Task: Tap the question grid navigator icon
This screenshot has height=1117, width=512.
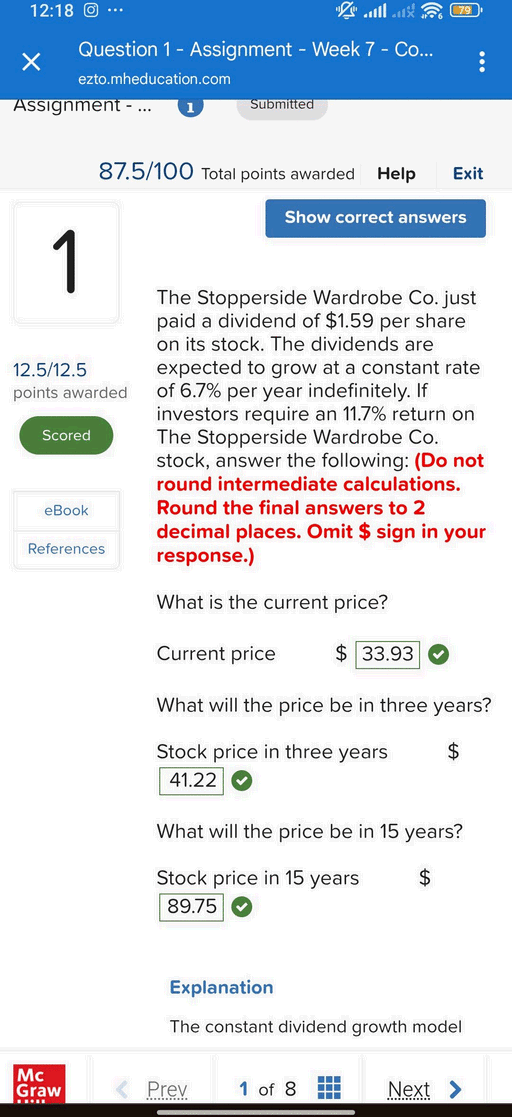Action: click(329, 1088)
